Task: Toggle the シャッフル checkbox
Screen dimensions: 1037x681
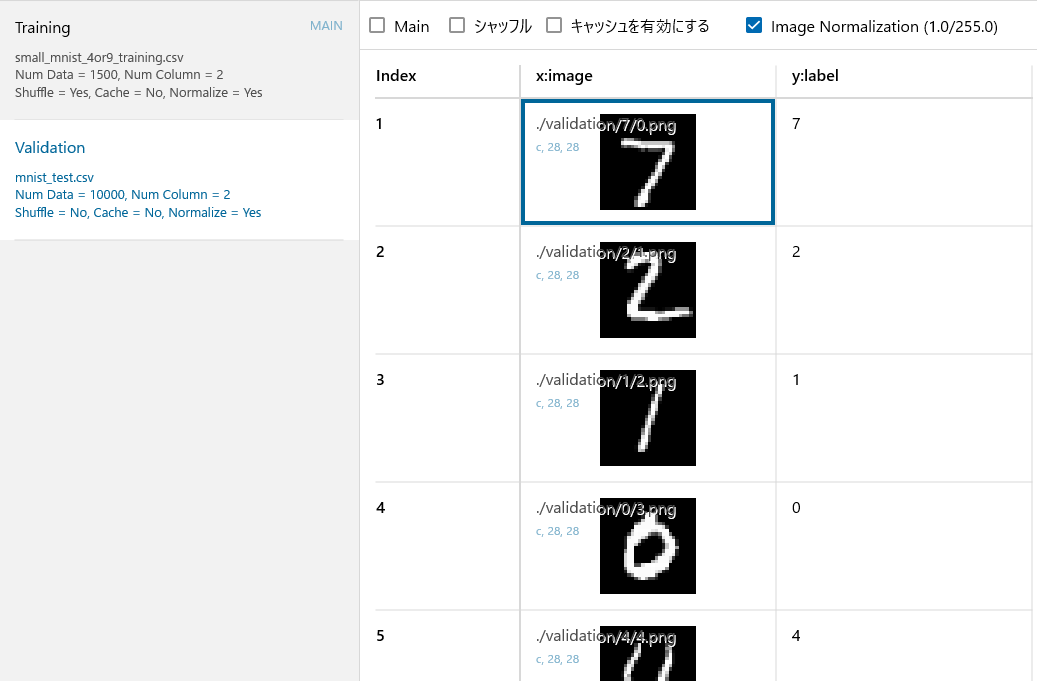Action: pyautogui.click(x=457, y=26)
